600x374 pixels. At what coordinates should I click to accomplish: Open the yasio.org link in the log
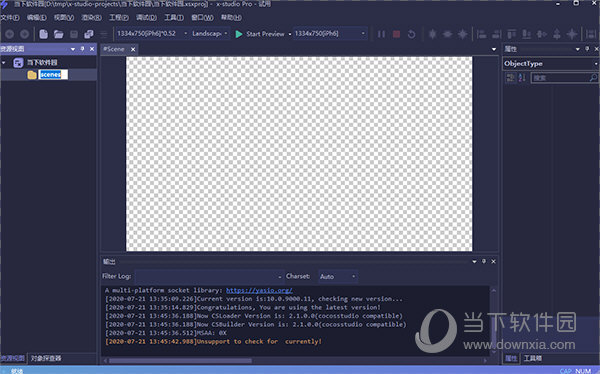259,290
